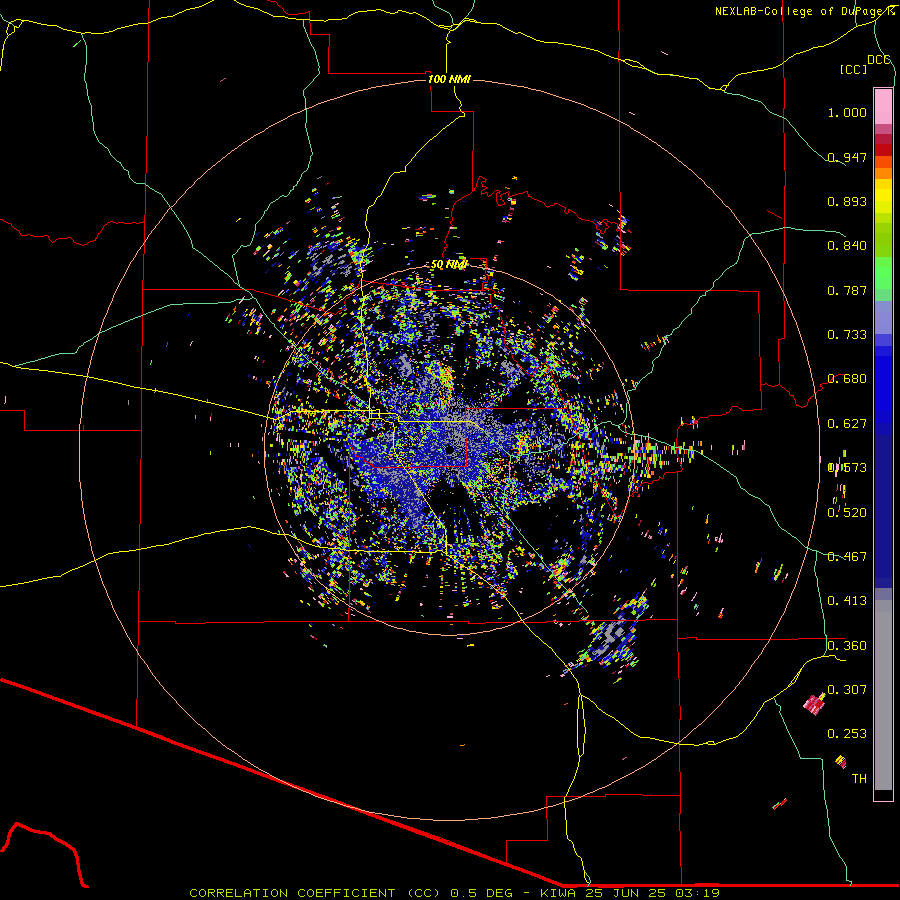
Task: Pick the red swatch on the color bar
Action: 883,150
